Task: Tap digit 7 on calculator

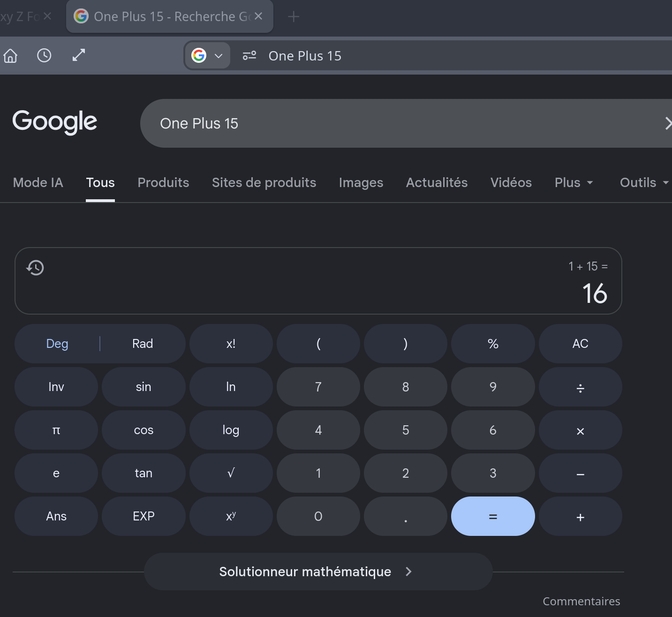Action: [318, 387]
